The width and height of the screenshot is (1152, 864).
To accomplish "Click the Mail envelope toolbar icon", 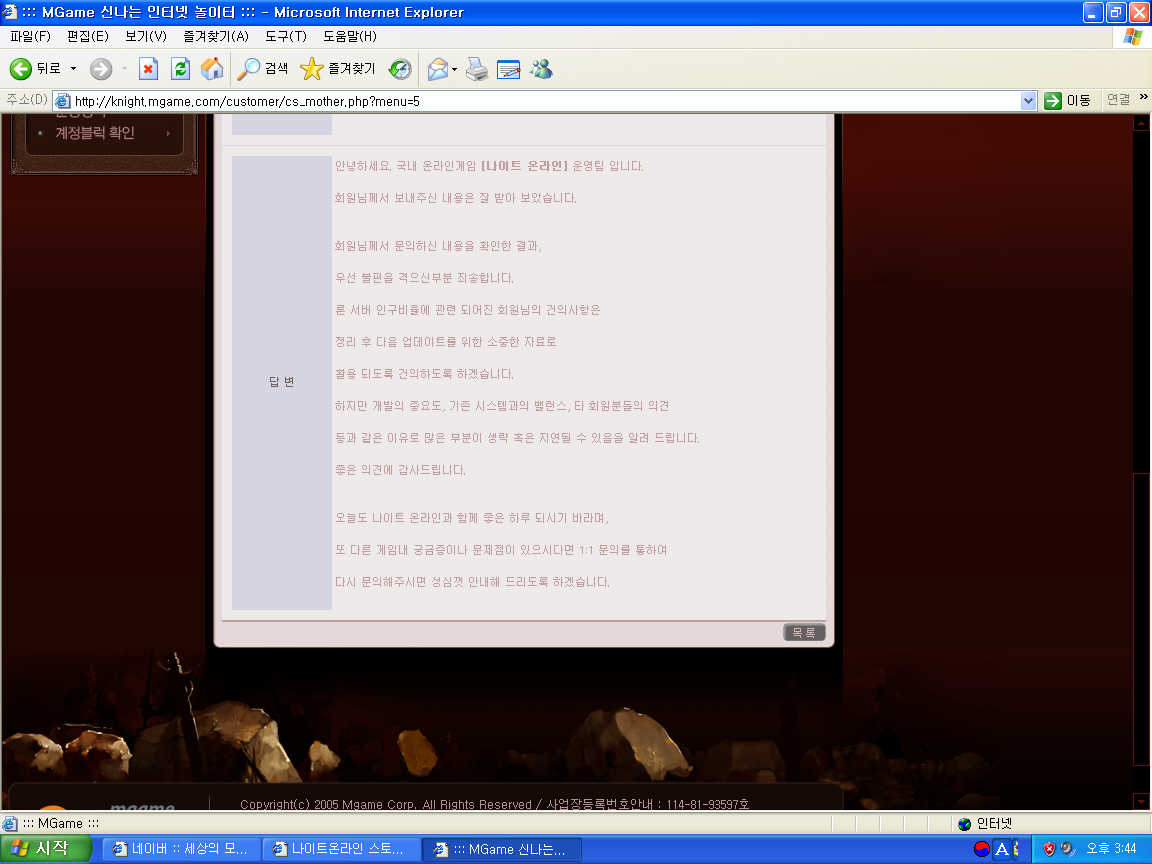I will [438, 69].
